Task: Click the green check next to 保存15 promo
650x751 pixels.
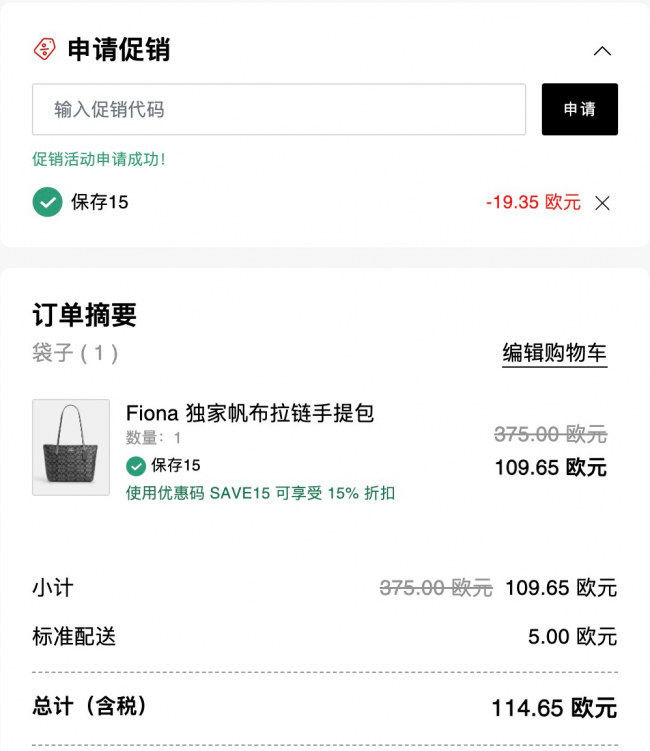Action: pyautogui.click(x=47, y=202)
